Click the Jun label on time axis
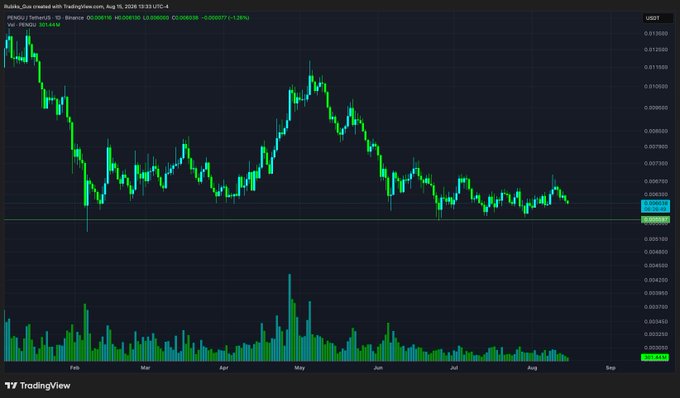Screen dimensions: 680x398 click(x=378, y=368)
